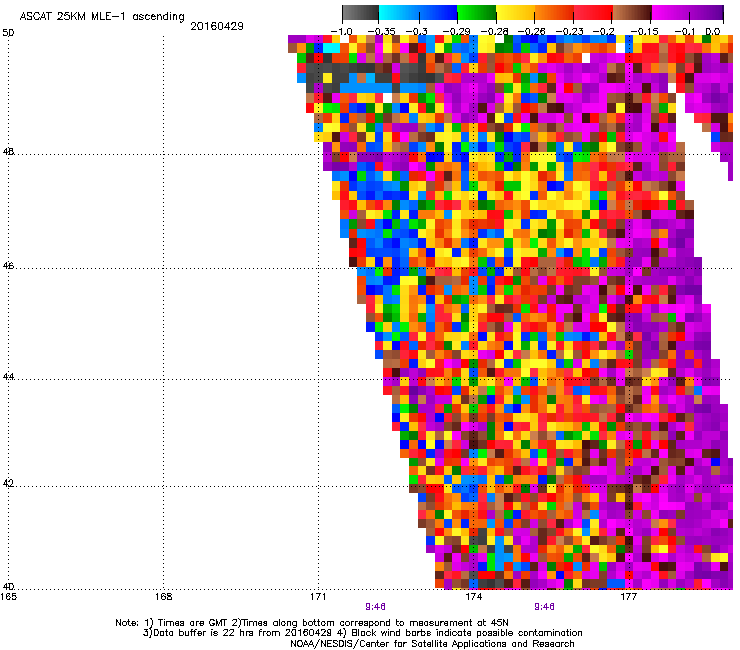Click the -0.28 color bar label

click(x=494, y=32)
